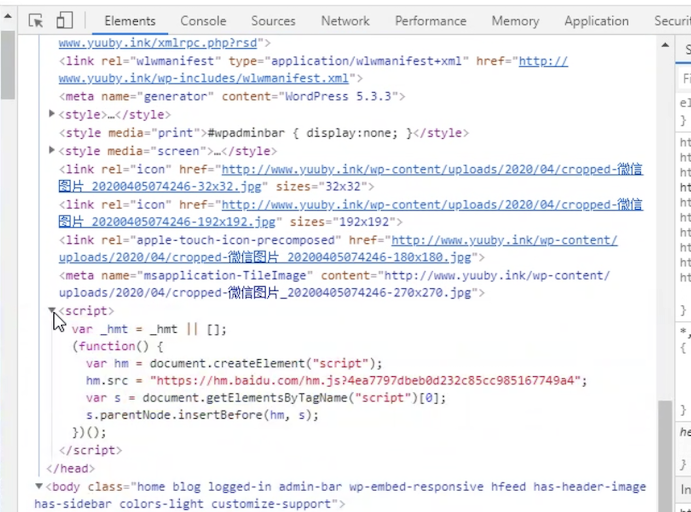Click the Elements panel scrollbar up arrow

tap(665, 45)
